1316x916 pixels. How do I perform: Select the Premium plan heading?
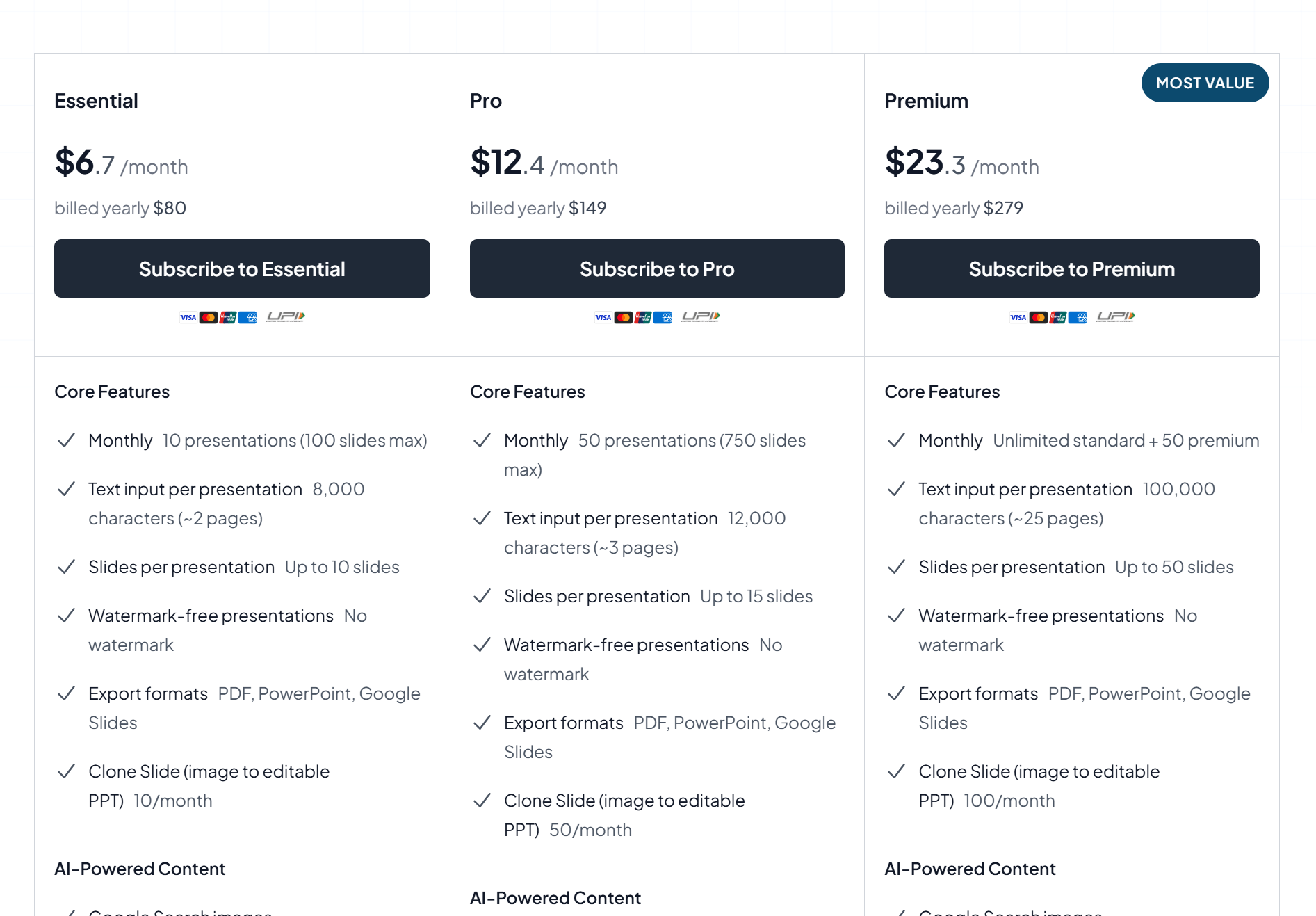tap(926, 100)
